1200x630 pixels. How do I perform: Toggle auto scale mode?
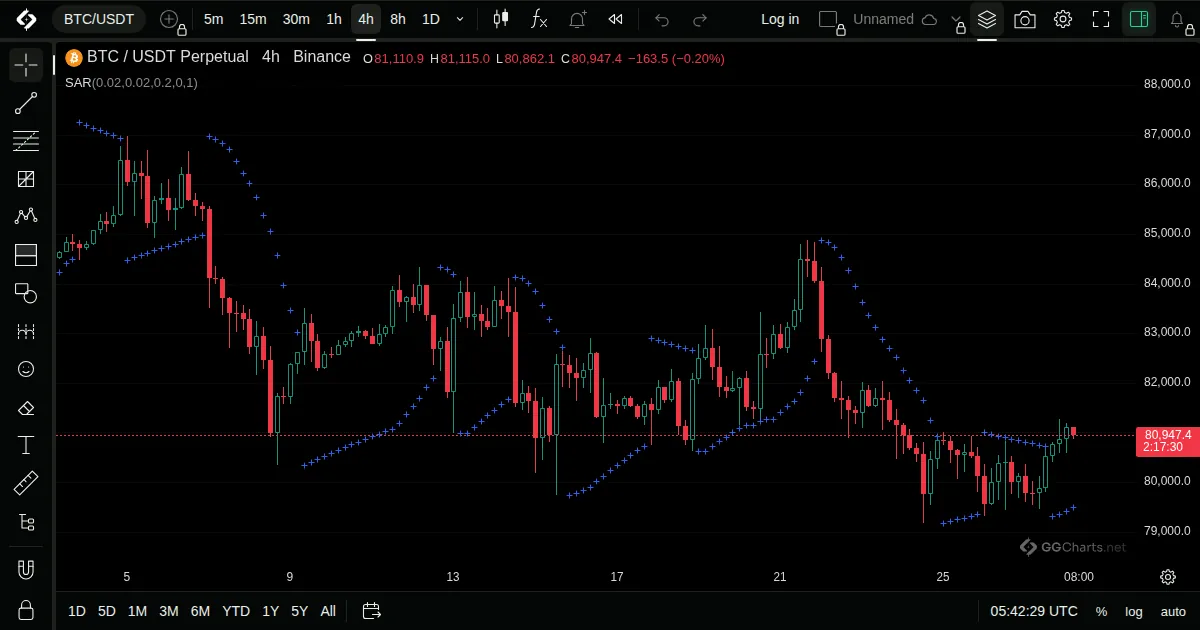tap(1173, 611)
